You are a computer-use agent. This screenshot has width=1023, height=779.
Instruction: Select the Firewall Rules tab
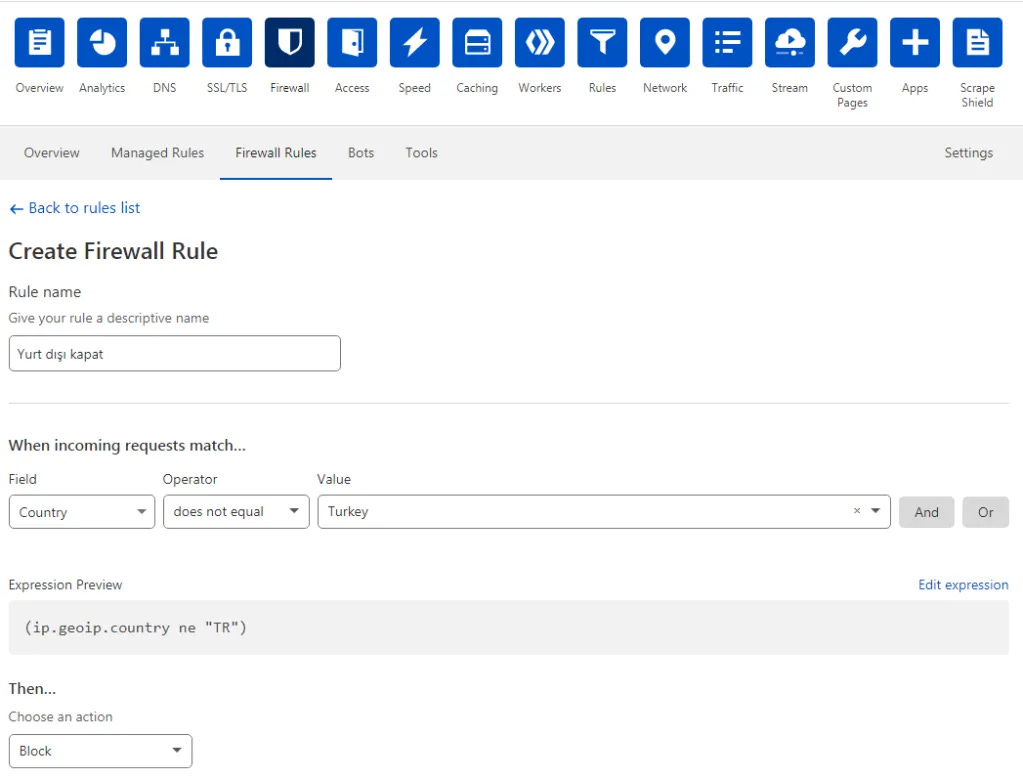[x=276, y=153]
